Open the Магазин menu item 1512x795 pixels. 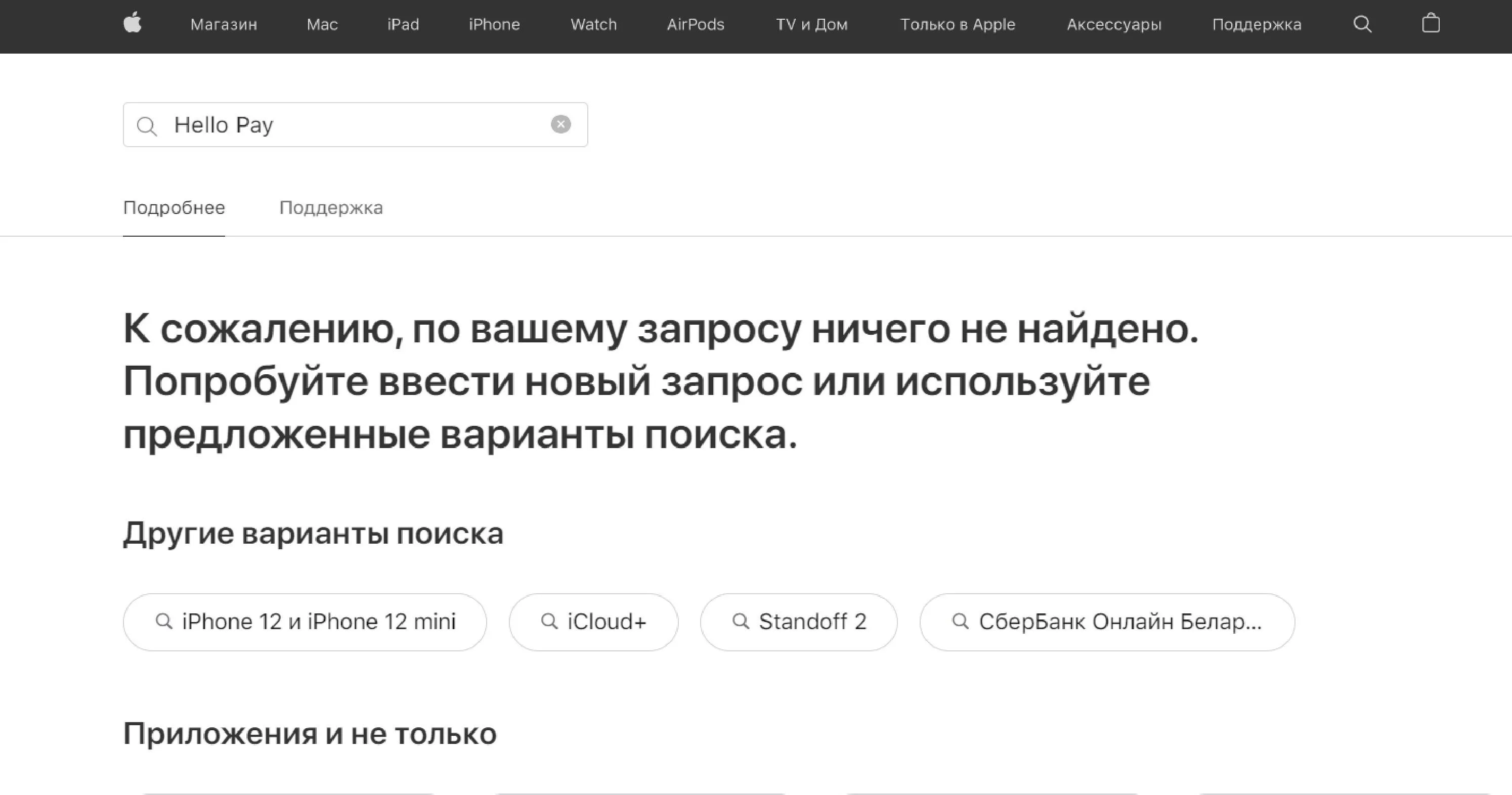pos(224,25)
